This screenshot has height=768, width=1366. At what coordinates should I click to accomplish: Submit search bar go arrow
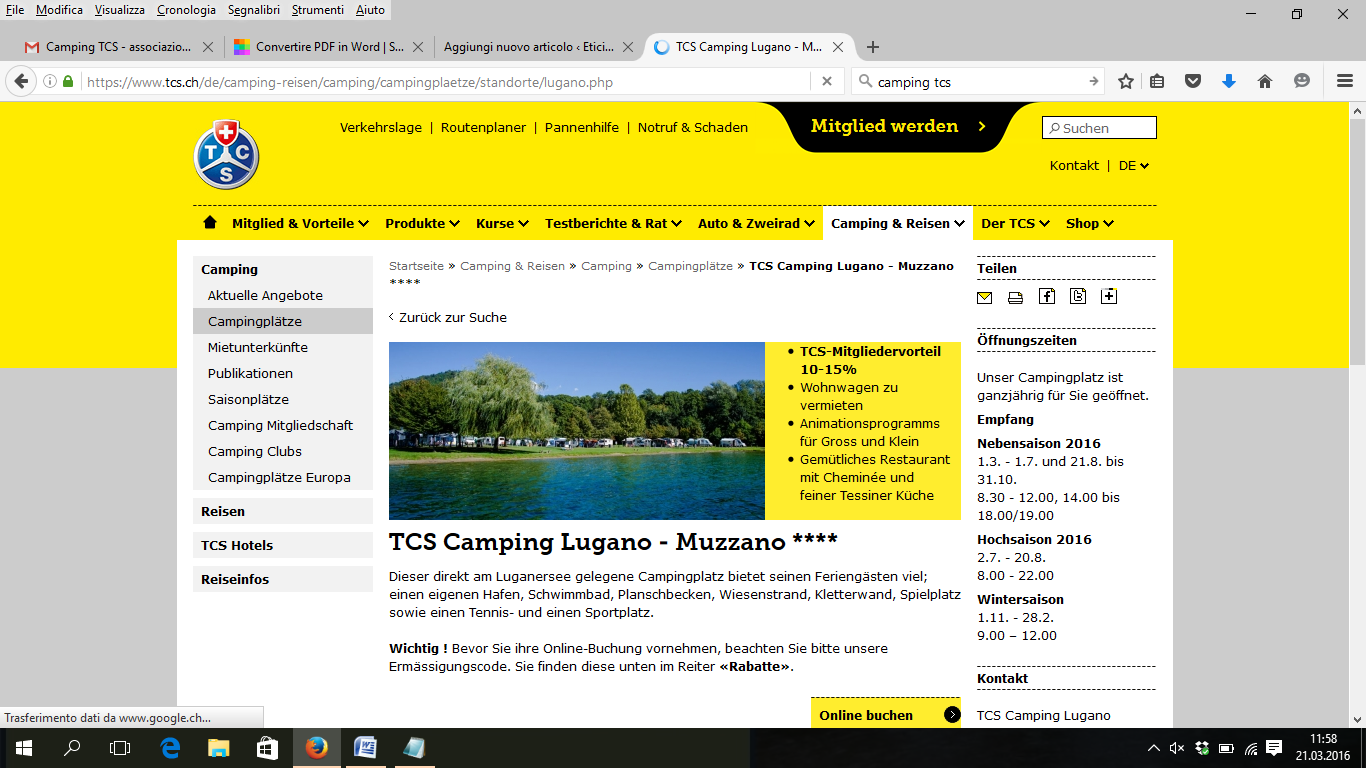(x=1094, y=82)
